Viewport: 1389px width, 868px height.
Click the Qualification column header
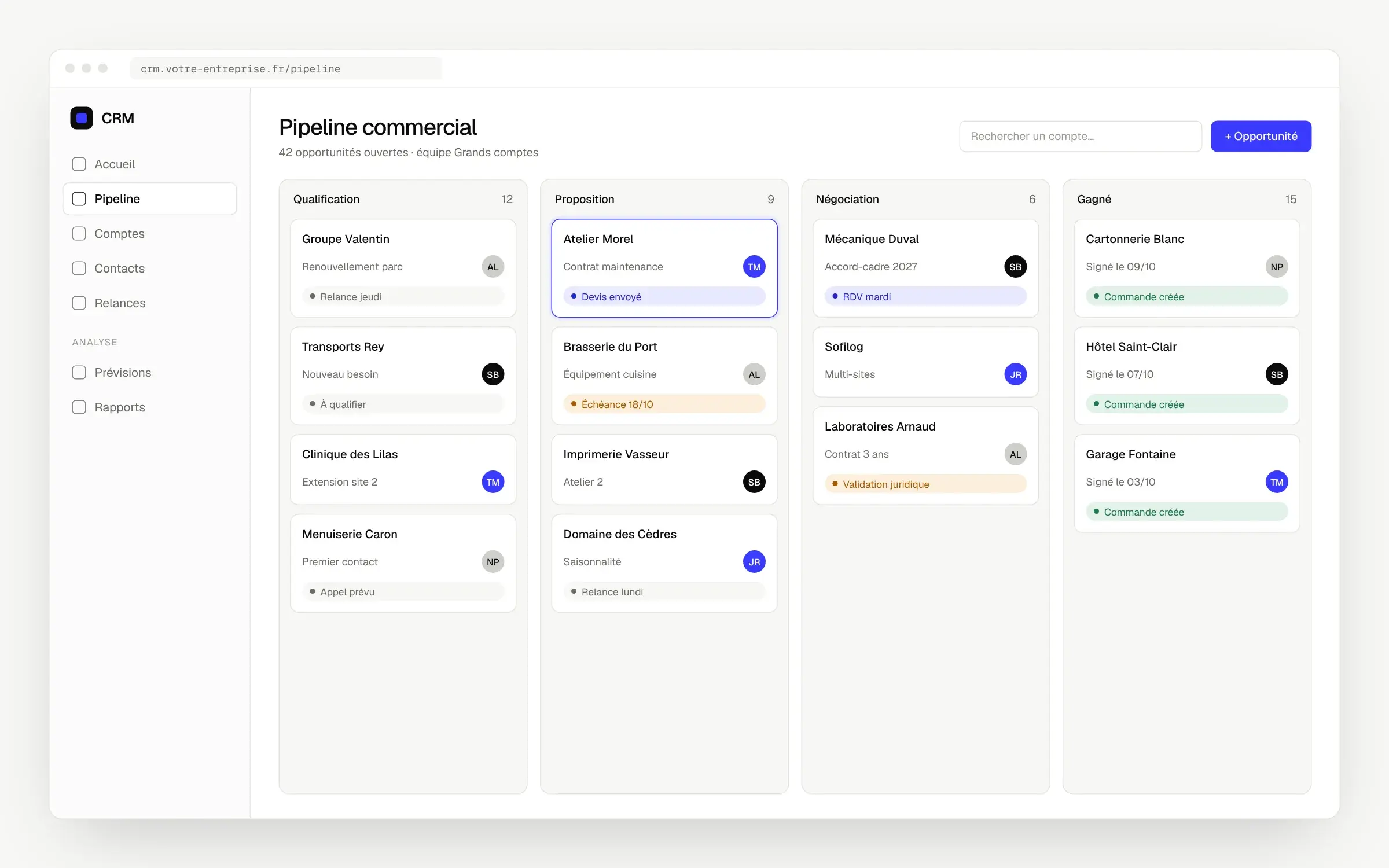326,199
